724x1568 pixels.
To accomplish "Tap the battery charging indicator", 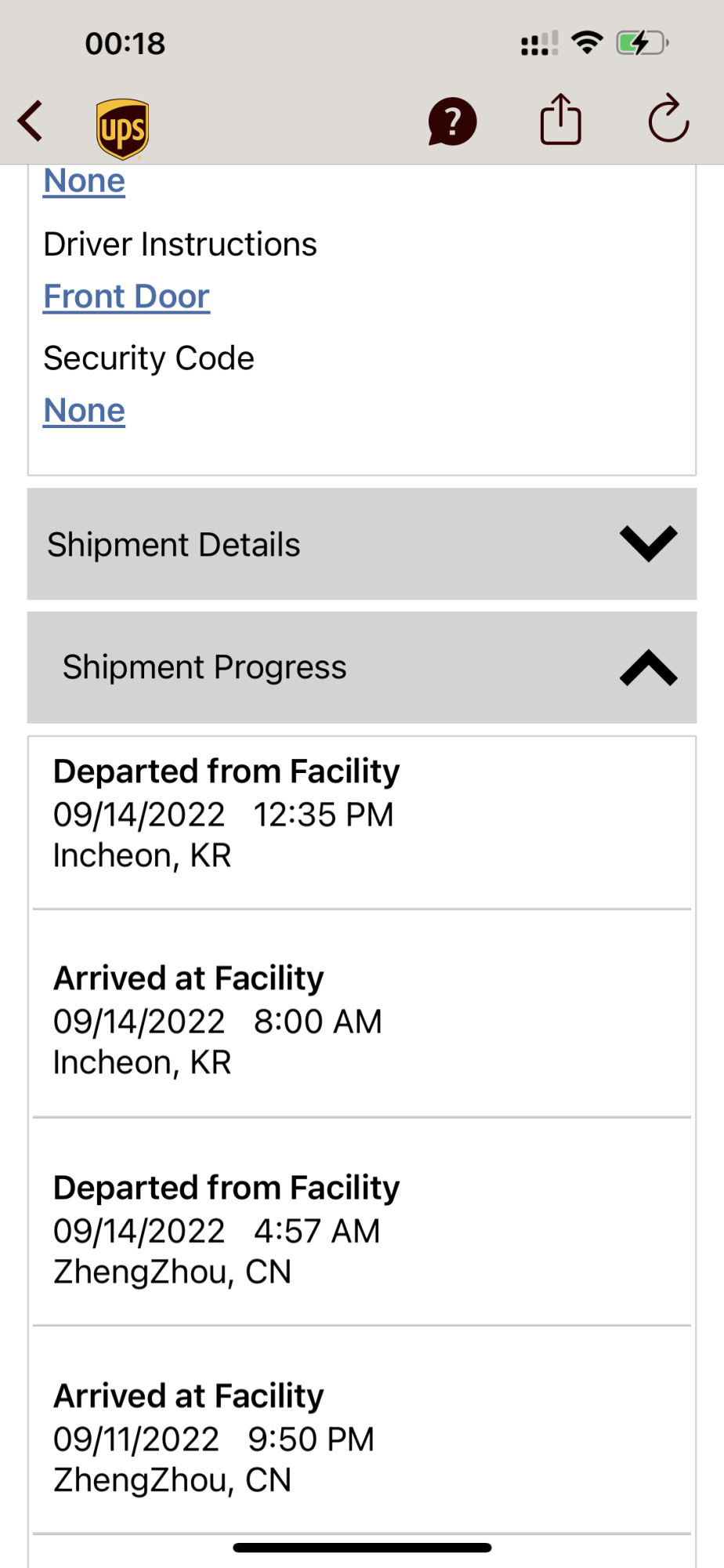I will [x=642, y=42].
